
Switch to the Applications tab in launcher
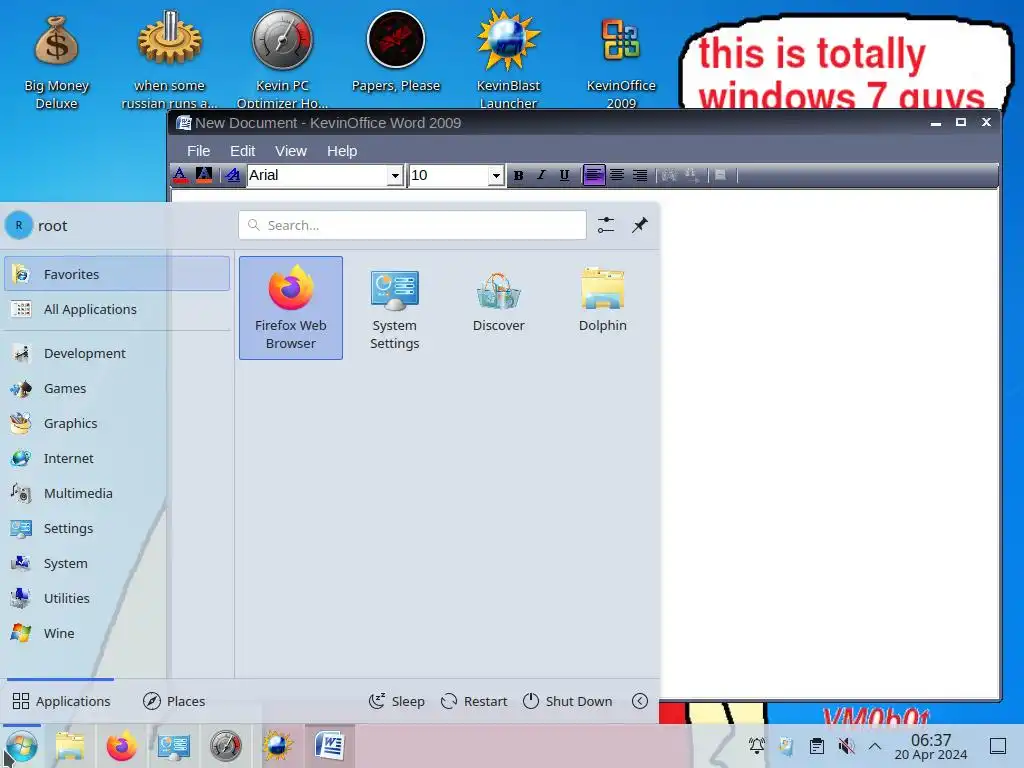[x=61, y=701]
